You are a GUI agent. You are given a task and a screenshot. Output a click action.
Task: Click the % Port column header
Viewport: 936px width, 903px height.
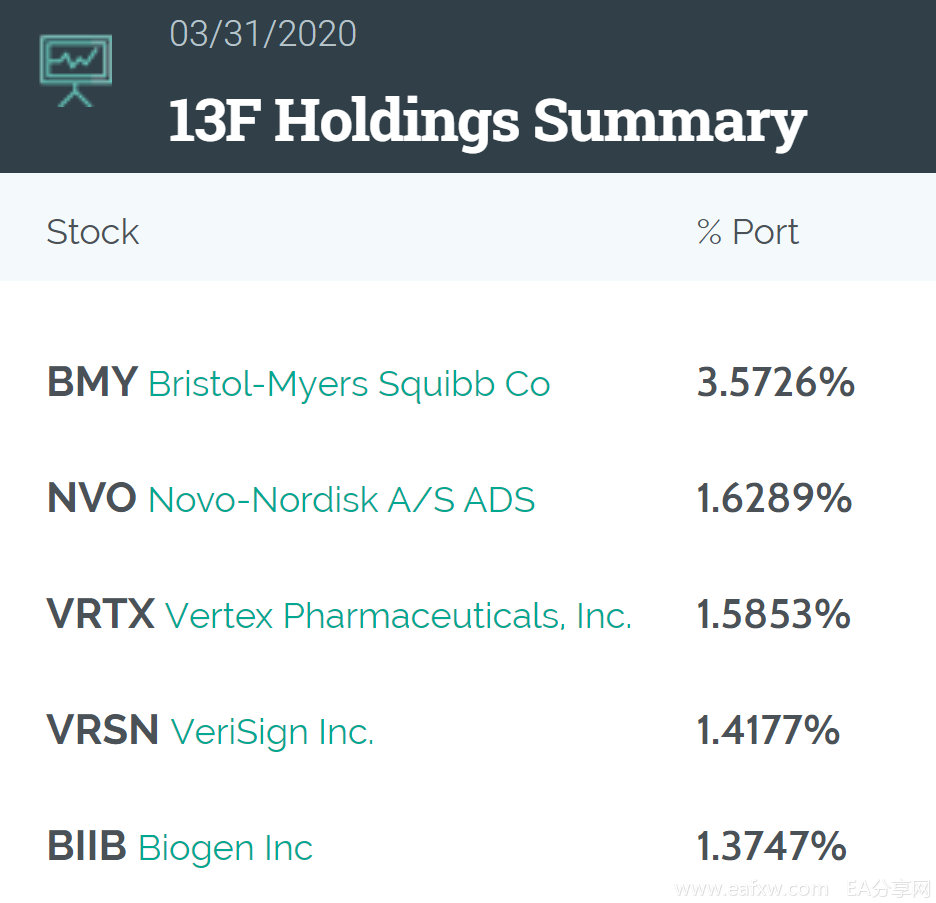pyautogui.click(x=747, y=232)
